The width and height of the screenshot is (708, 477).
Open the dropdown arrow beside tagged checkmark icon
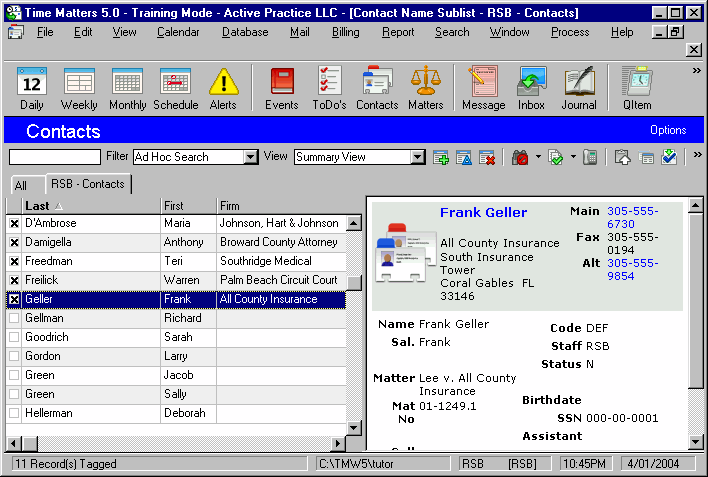tap(573, 157)
